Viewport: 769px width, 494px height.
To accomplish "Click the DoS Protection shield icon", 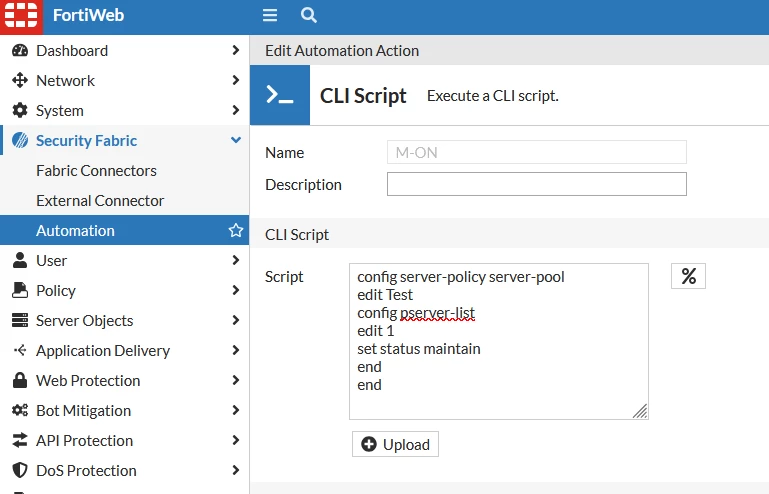I will 20,470.
